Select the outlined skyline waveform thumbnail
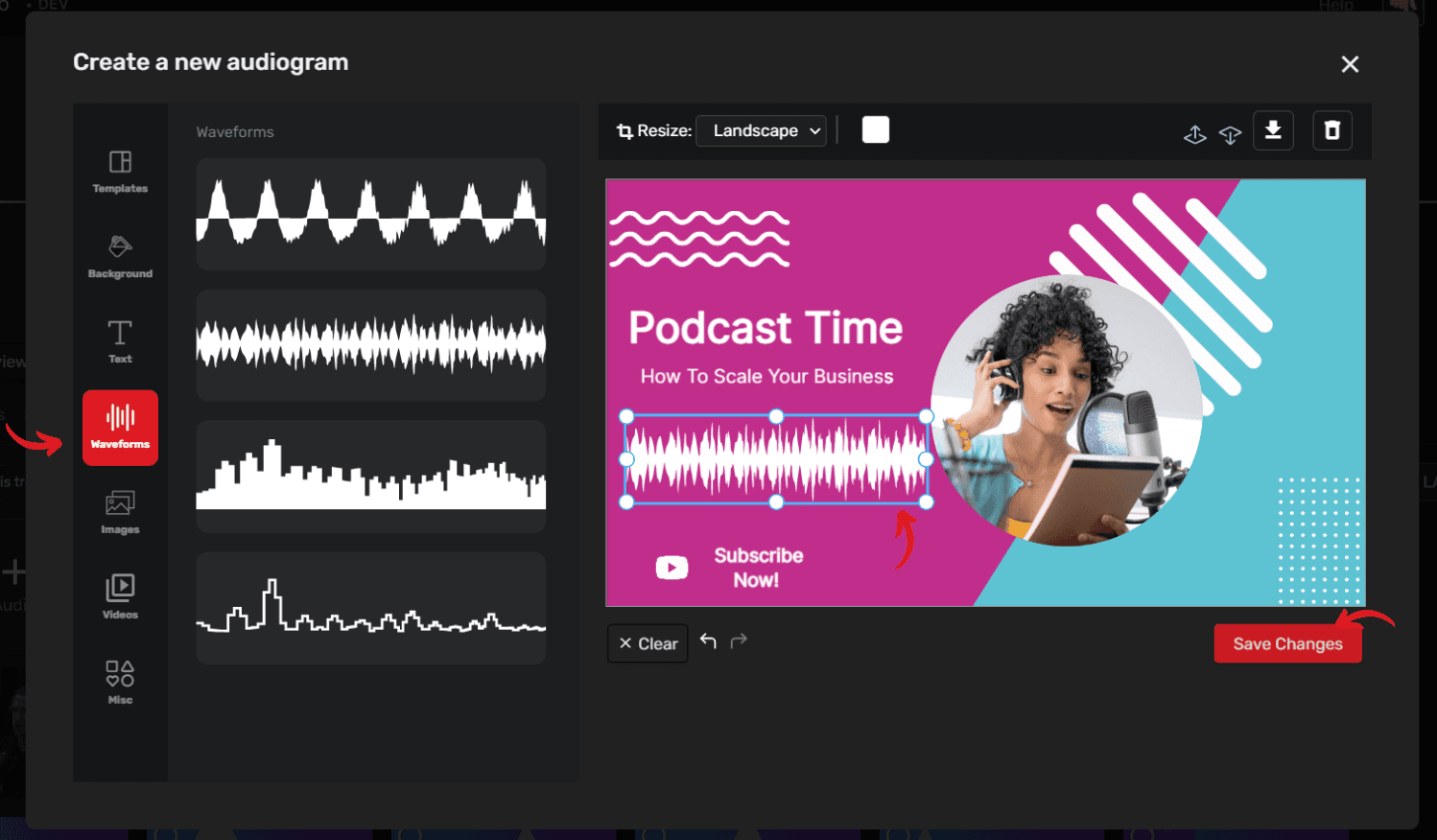1437x840 pixels. [370, 608]
